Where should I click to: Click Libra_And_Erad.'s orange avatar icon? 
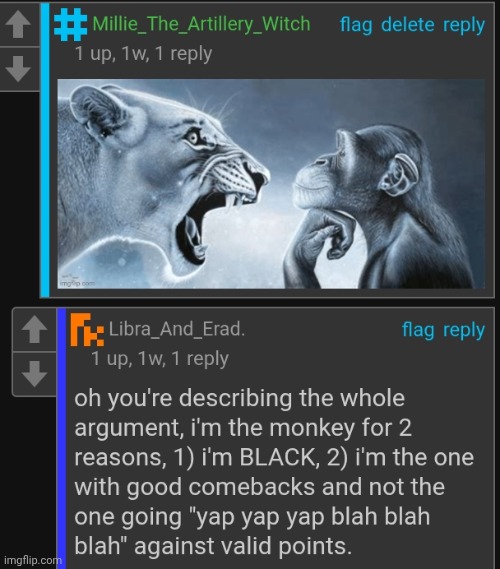87,329
